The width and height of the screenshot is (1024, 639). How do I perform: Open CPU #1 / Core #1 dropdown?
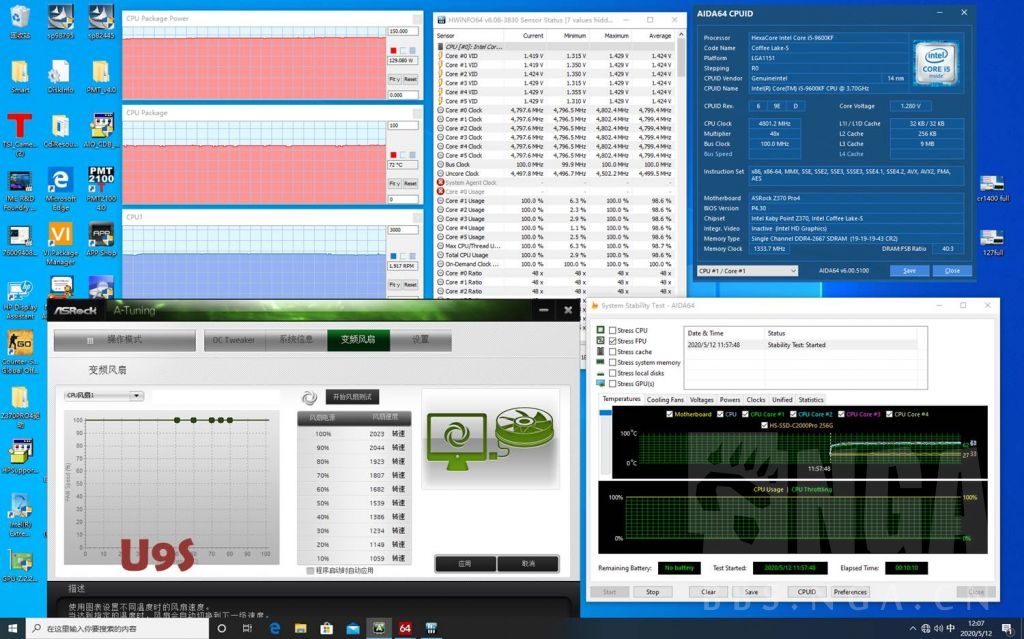(x=747, y=270)
